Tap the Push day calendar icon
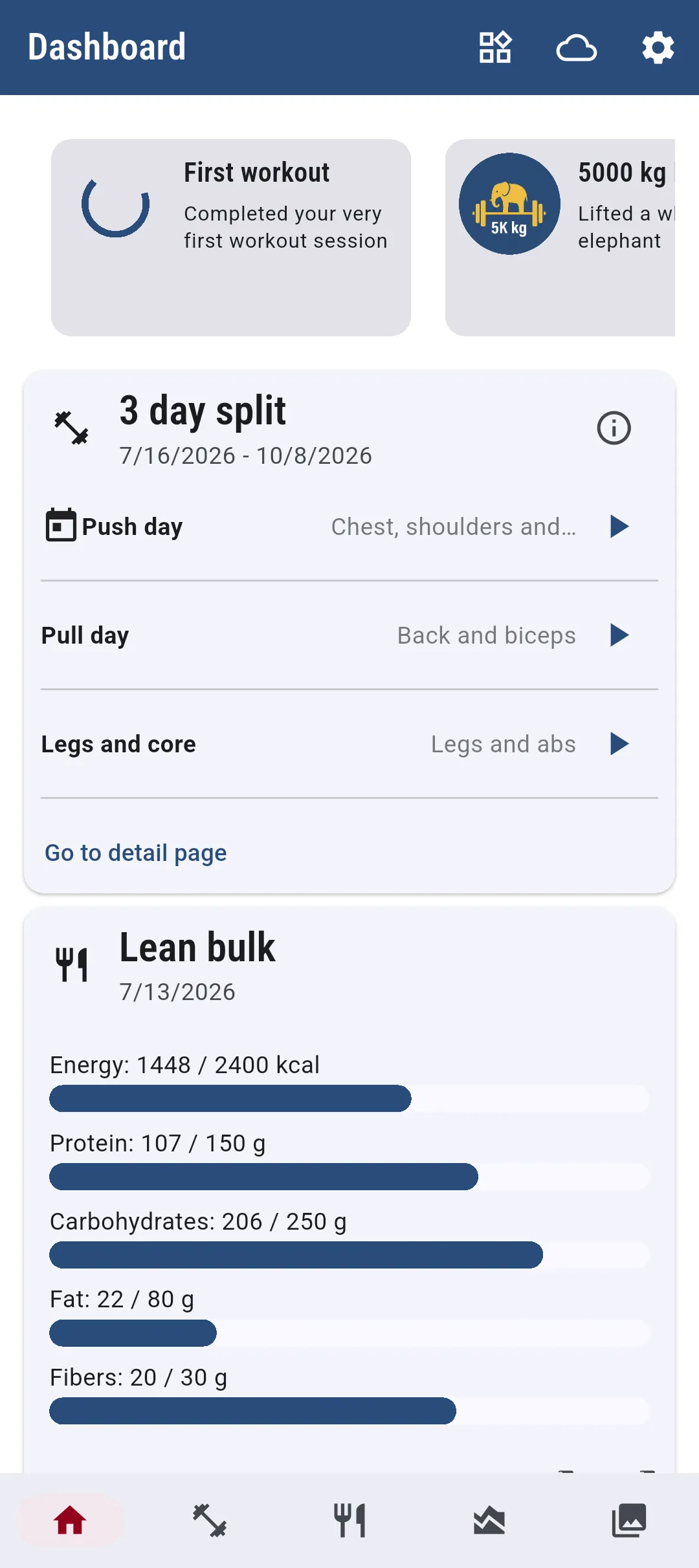 click(x=61, y=525)
